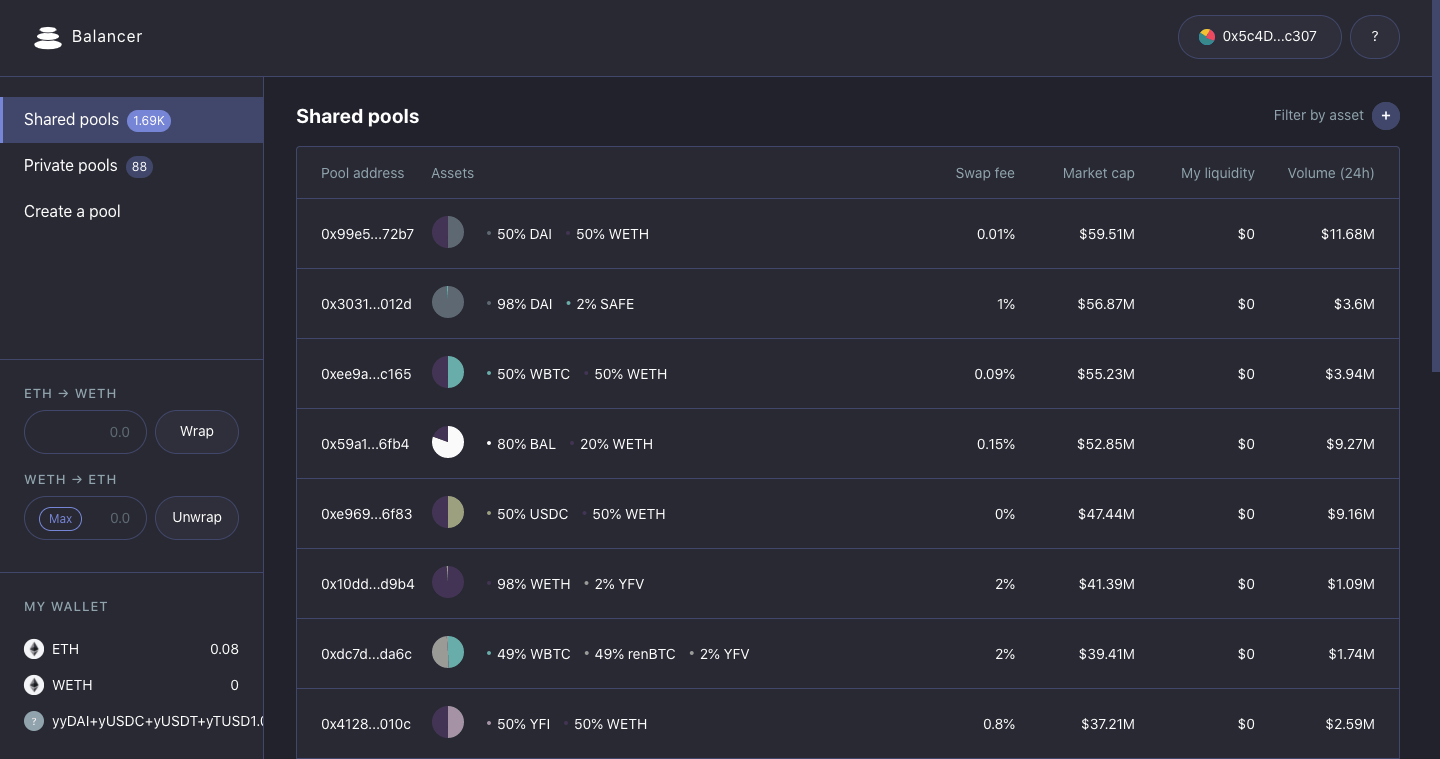Viewport: 1440px width, 759px height.
Task: Click the $3.94M volume value
Action: 1349,374
